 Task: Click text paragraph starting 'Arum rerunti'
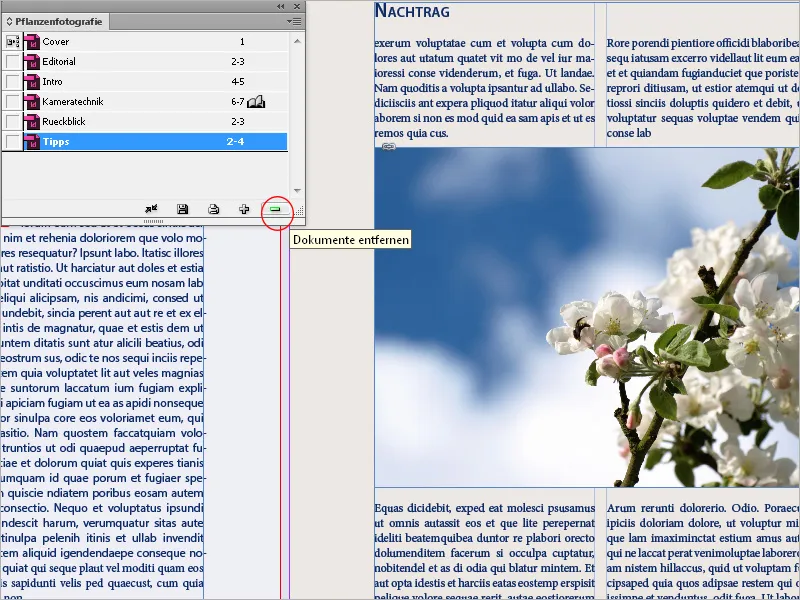[703, 551]
